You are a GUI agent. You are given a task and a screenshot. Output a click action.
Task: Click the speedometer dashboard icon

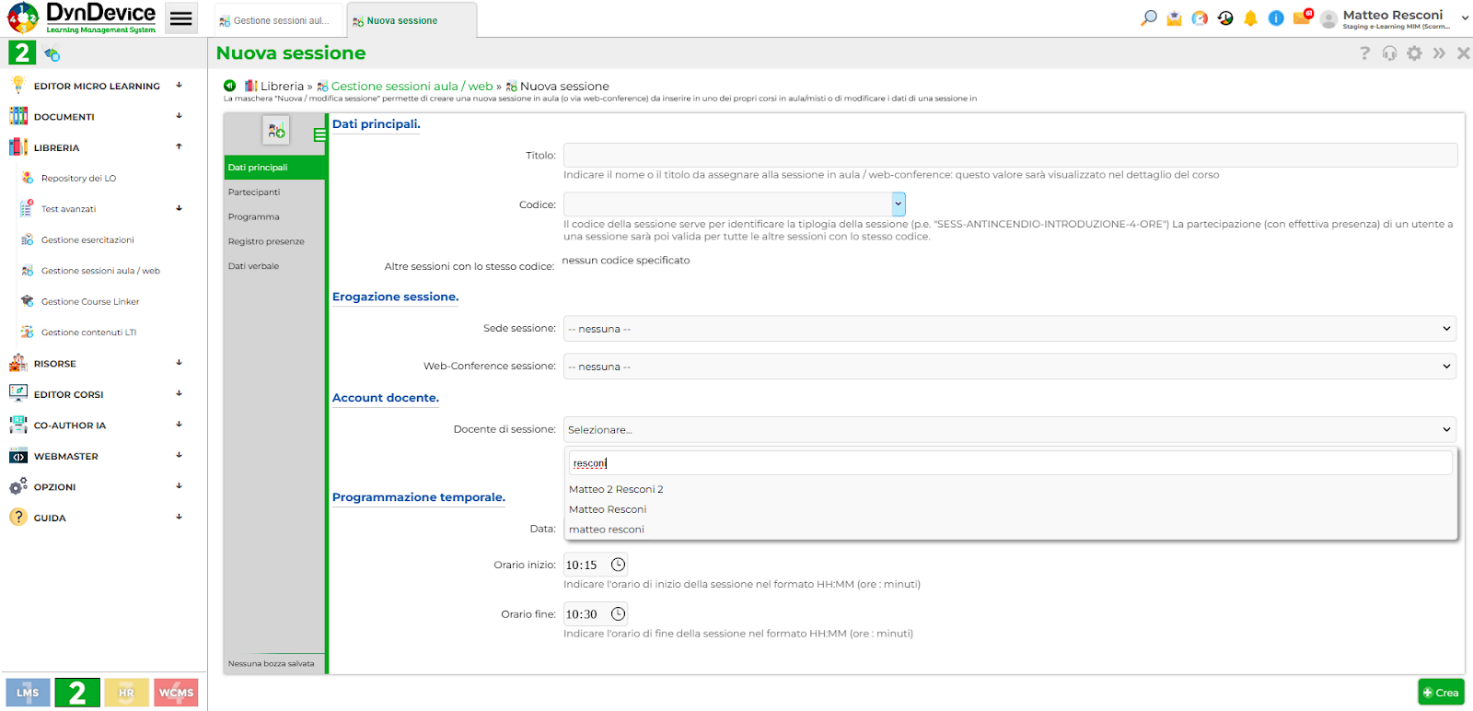pos(1200,18)
